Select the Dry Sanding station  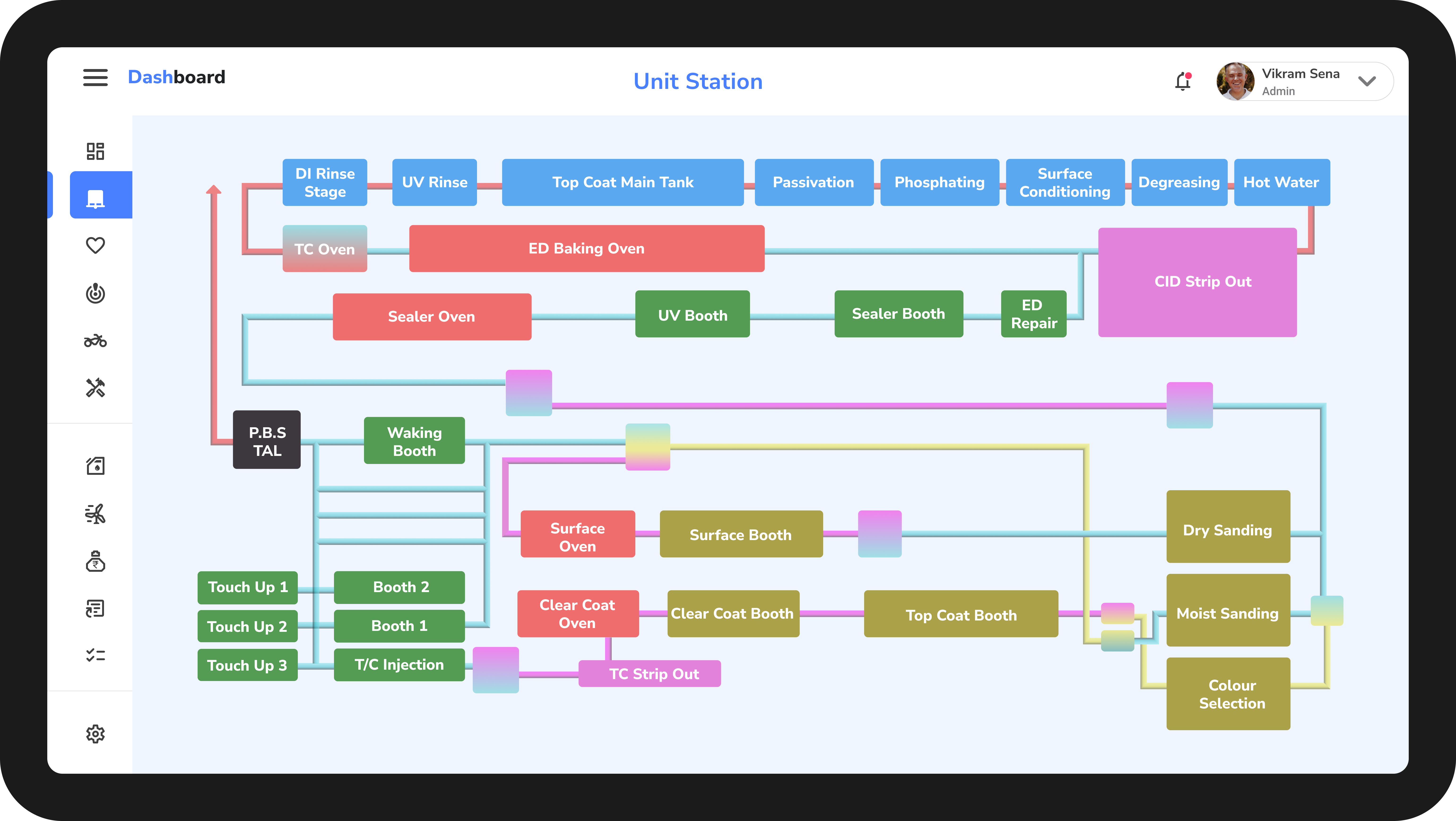pyautogui.click(x=1228, y=526)
